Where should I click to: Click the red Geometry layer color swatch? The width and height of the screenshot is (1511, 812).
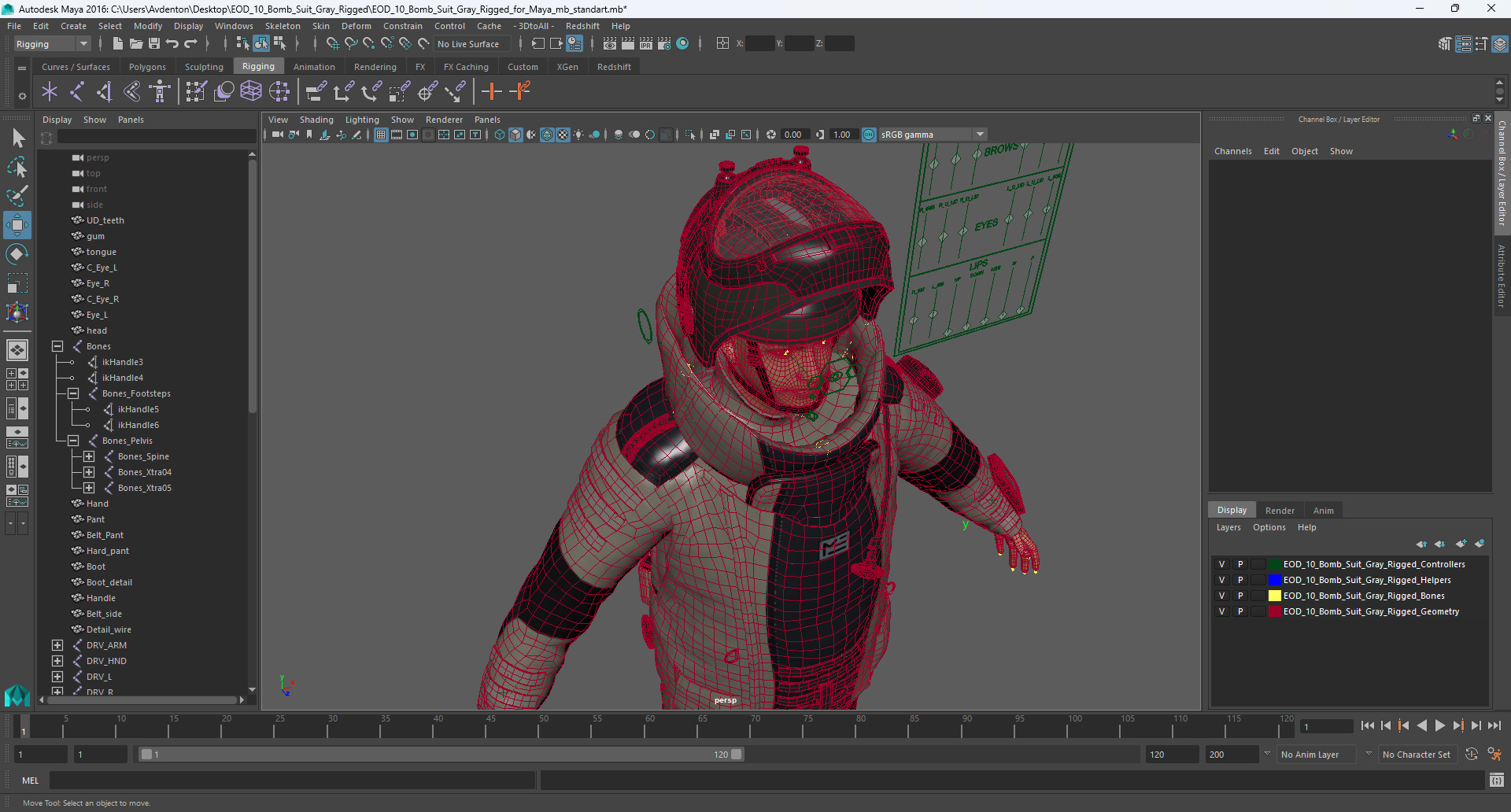click(1275, 611)
